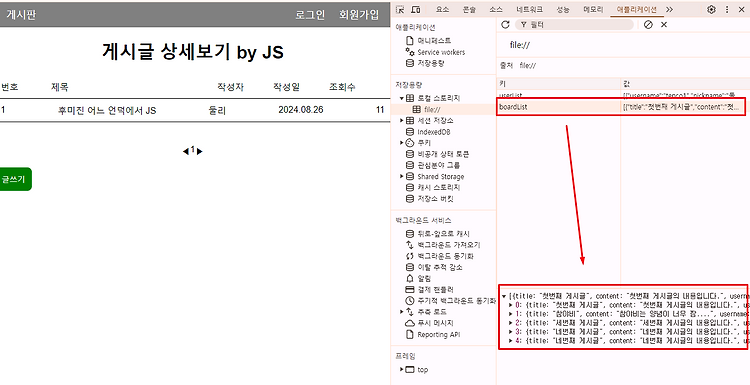
Task: Expand the 추측 로드 tree node
Action: point(402,312)
